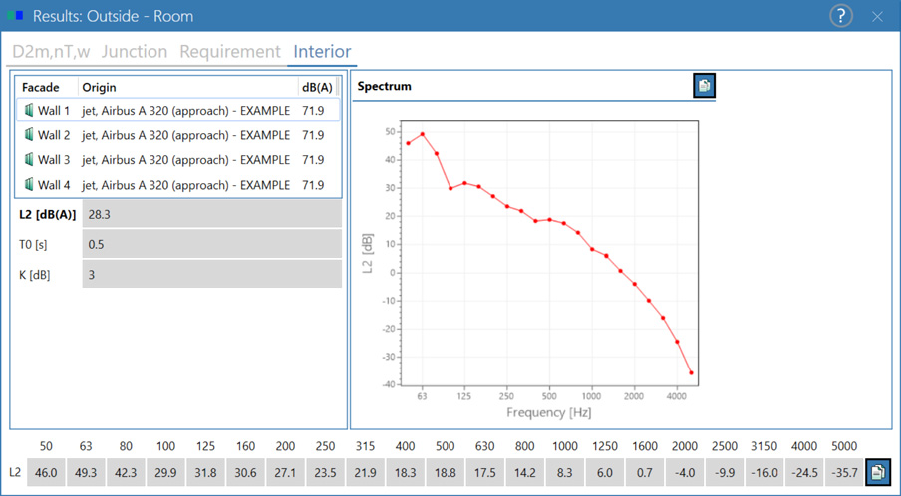Click the Wall 1 facade icon
The width and height of the screenshot is (901, 496).
(x=29, y=110)
